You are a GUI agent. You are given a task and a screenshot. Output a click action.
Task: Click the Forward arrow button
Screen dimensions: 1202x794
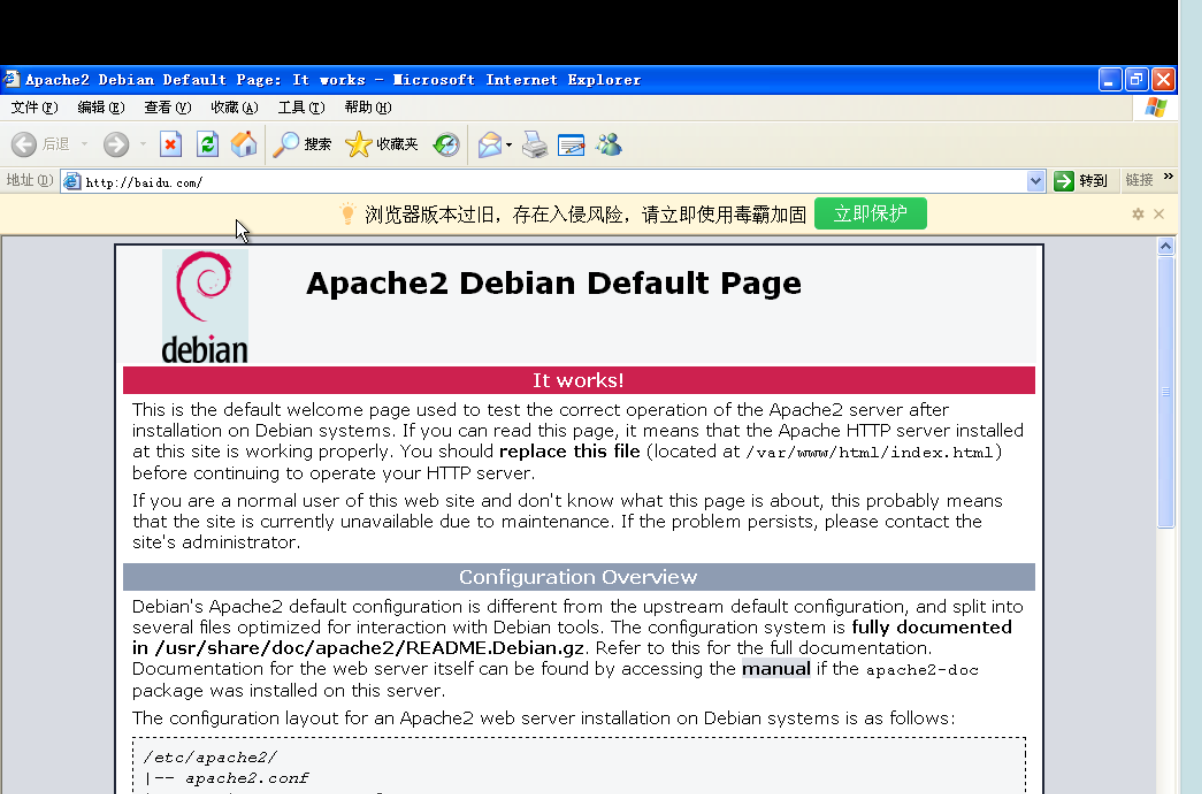tap(116, 145)
